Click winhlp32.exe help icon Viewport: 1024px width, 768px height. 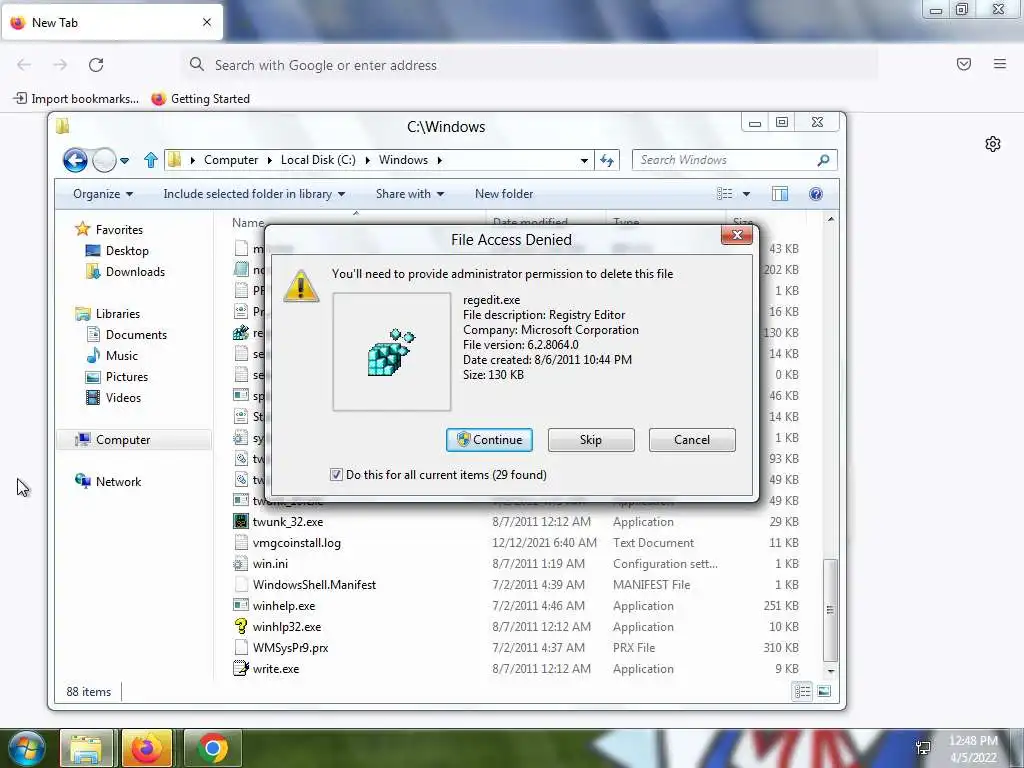(241, 626)
